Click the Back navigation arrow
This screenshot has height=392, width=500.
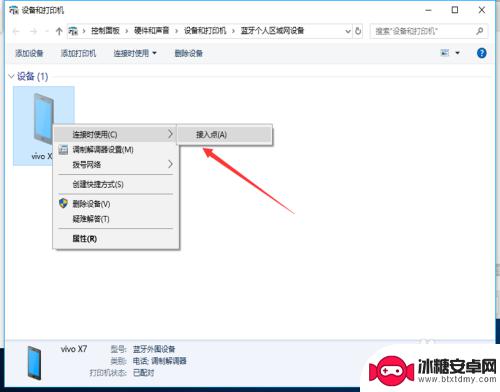coord(16,31)
